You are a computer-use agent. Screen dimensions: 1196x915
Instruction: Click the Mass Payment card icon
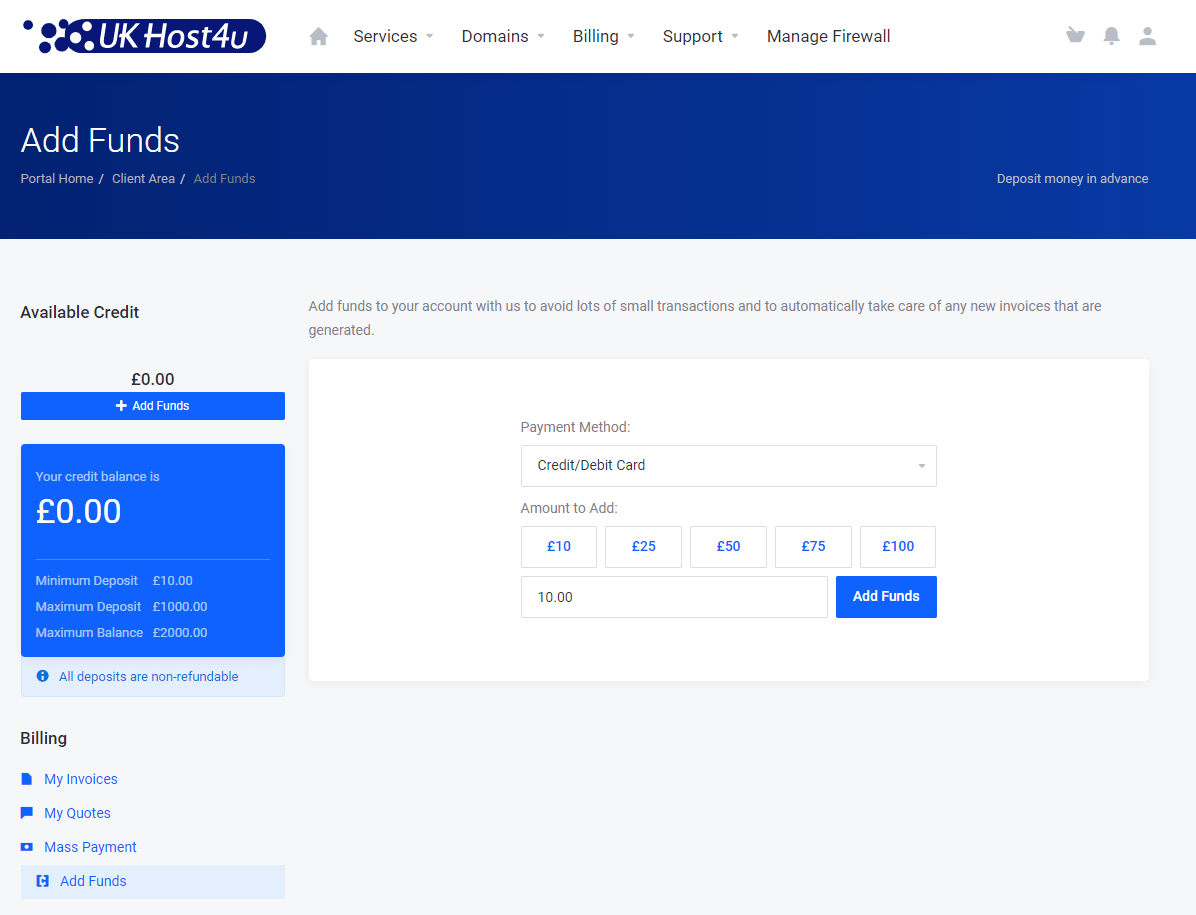tap(26, 846)
